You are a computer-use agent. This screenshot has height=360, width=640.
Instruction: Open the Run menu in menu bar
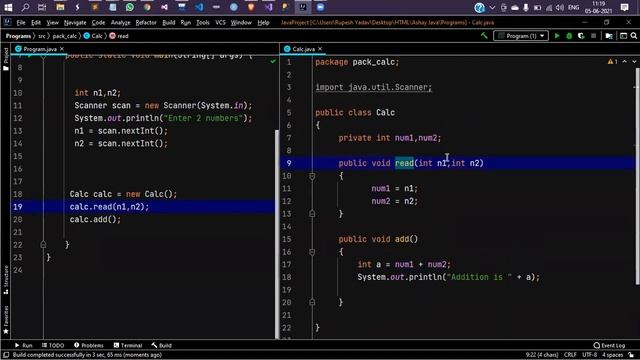pos(186,22)
